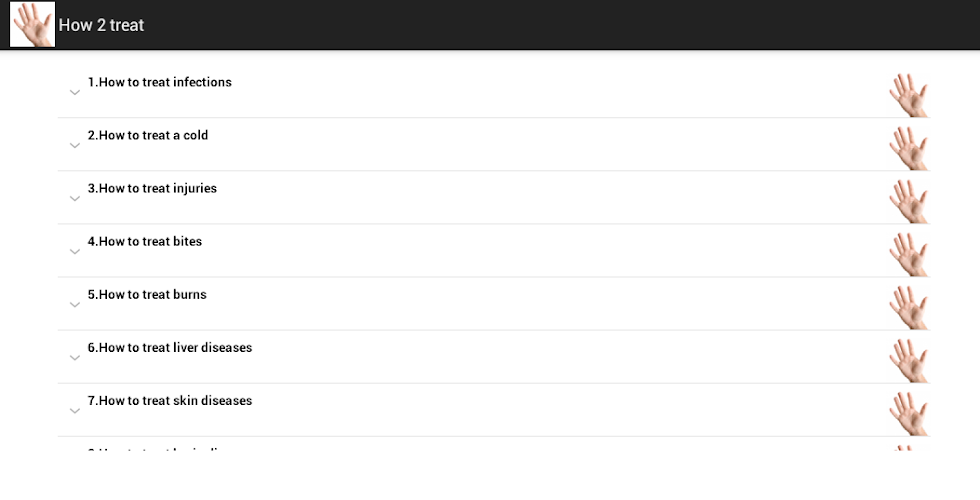The height and width of the screenshot is (500, 980).
Task: Expand chevron for How to treat a cold
Action: tap(75, 146)
